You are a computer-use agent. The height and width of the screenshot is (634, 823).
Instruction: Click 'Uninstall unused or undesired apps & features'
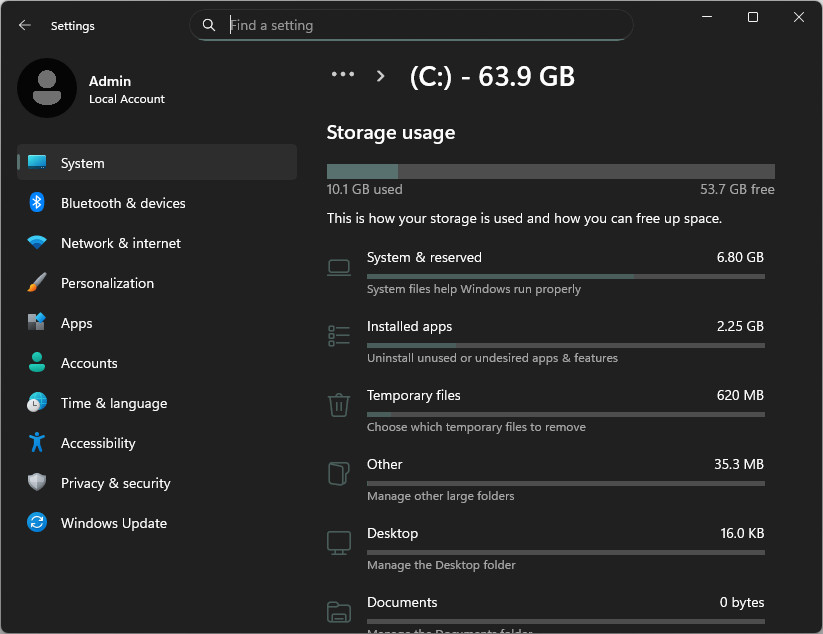point(492,358)
